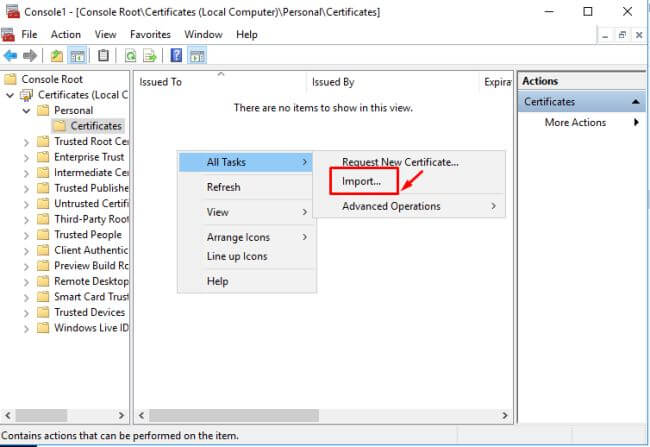Open the View menu in menu bar
This screenshot has width=650, height=447.
pos(105,34)
